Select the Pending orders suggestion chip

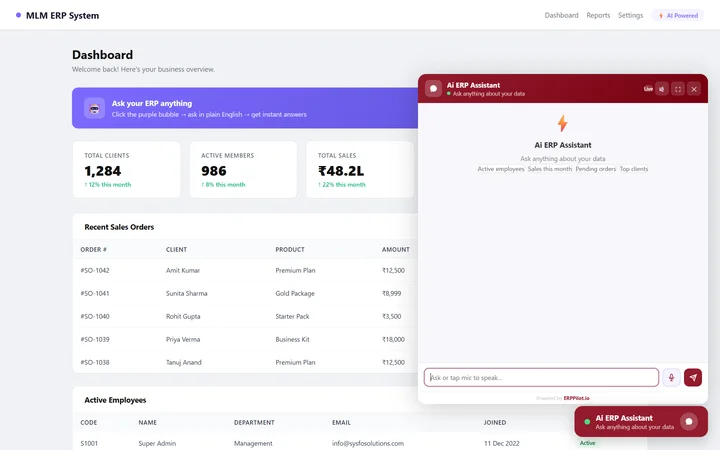(x=596, y=169)
